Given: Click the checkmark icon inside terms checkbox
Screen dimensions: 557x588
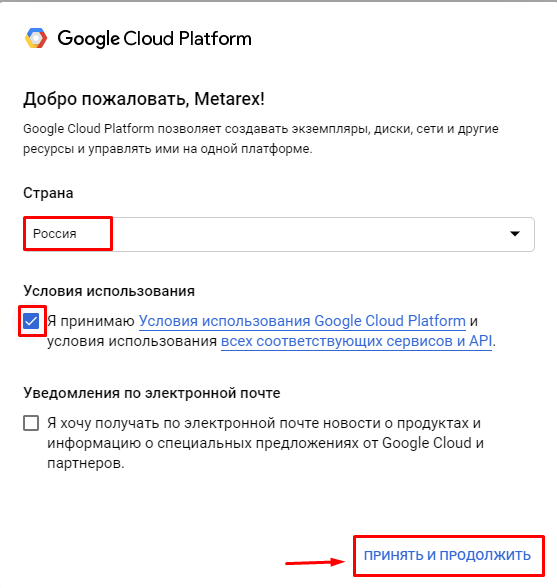Looking at the screenshot, I should [x=31, y=321].
